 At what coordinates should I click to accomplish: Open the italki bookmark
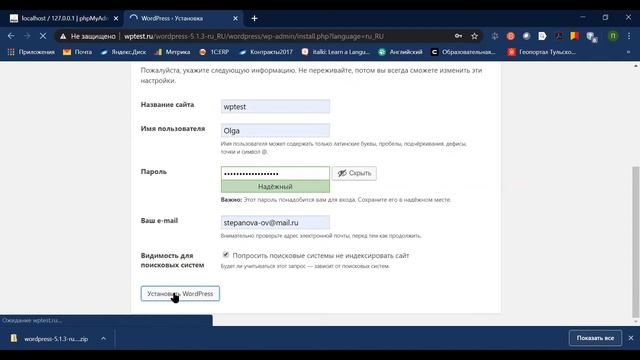click(x=336, y=52)
